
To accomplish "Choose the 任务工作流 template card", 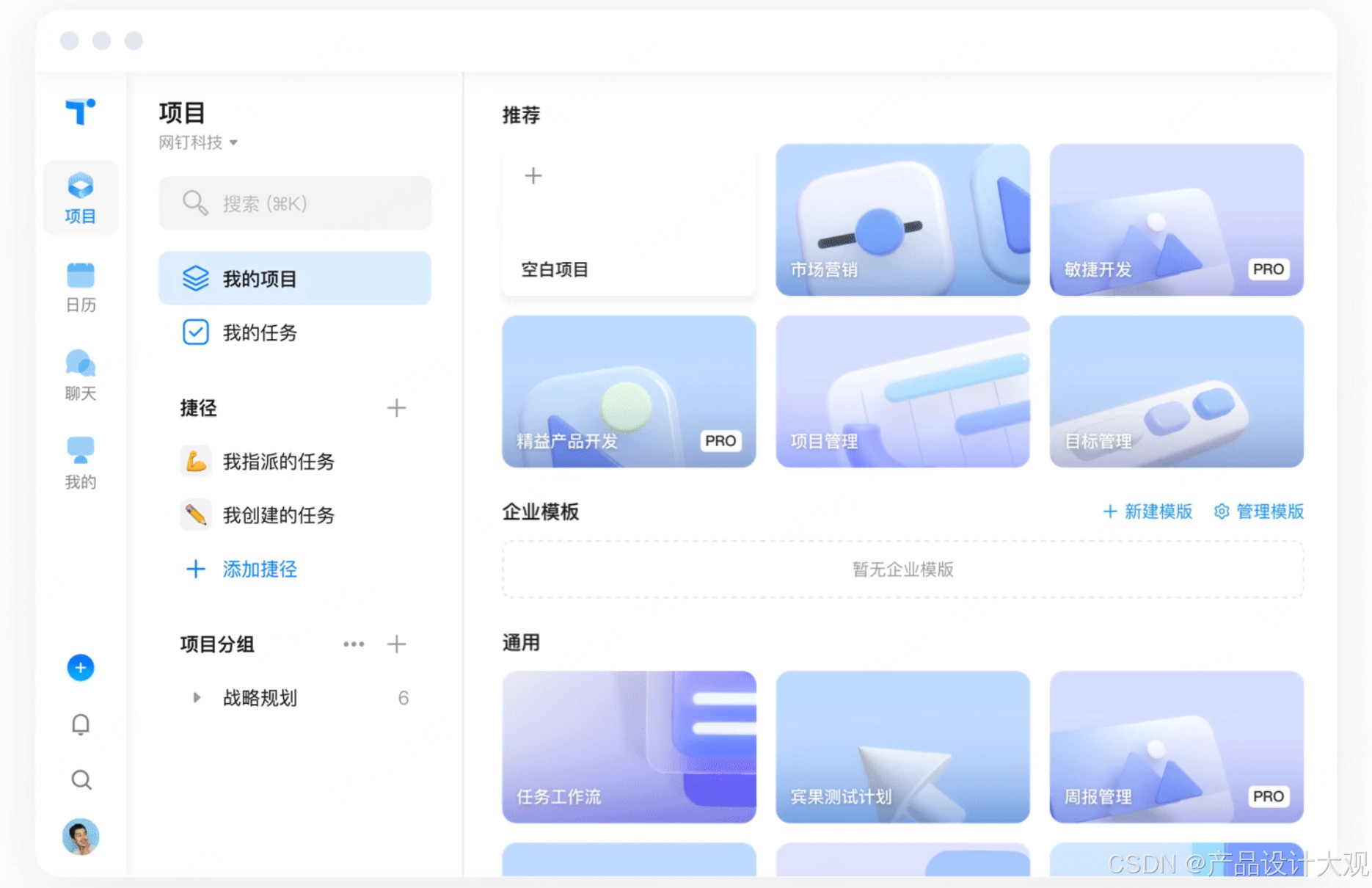I will (x=629, y=747).
